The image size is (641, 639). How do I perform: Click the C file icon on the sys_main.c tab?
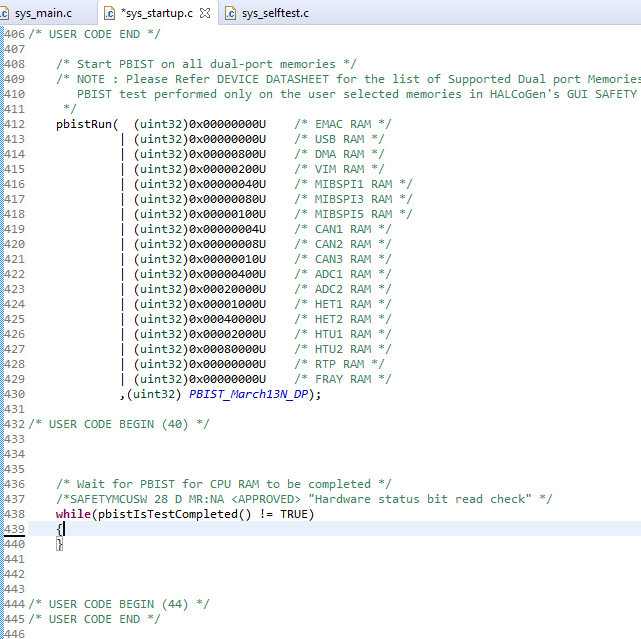click(4, 13)
